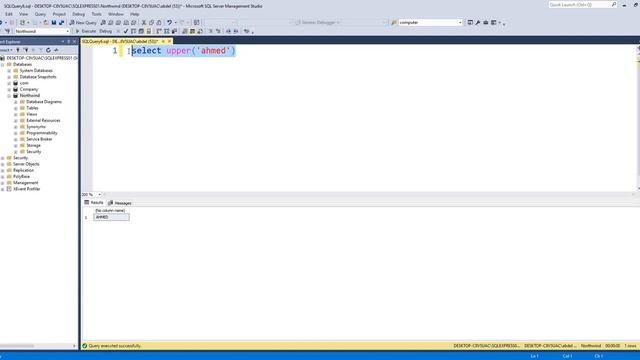
Task: Click the New Query button
Action: (x=83, y=22)
